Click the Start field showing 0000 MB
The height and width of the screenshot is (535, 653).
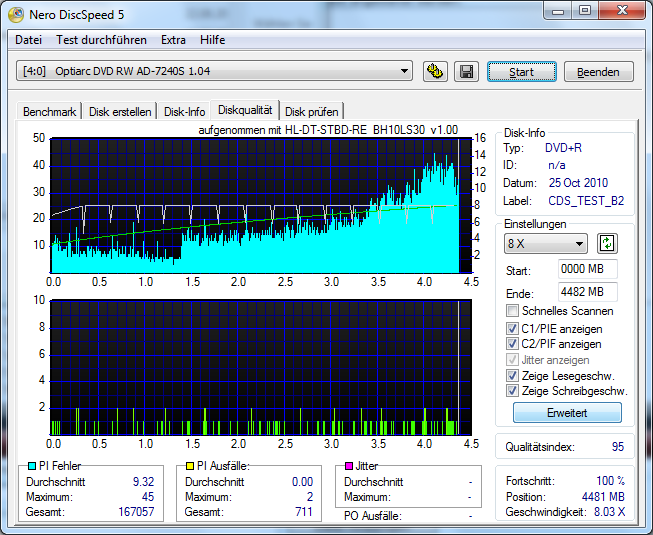[x=588, y=269]
